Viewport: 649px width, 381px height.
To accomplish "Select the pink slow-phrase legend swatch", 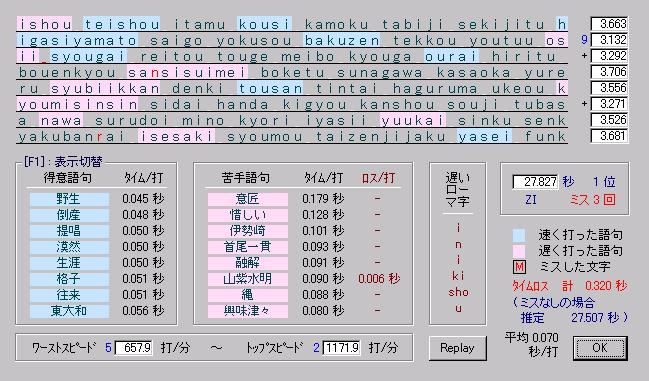I will pyautogui.click(x=519, y=251).
